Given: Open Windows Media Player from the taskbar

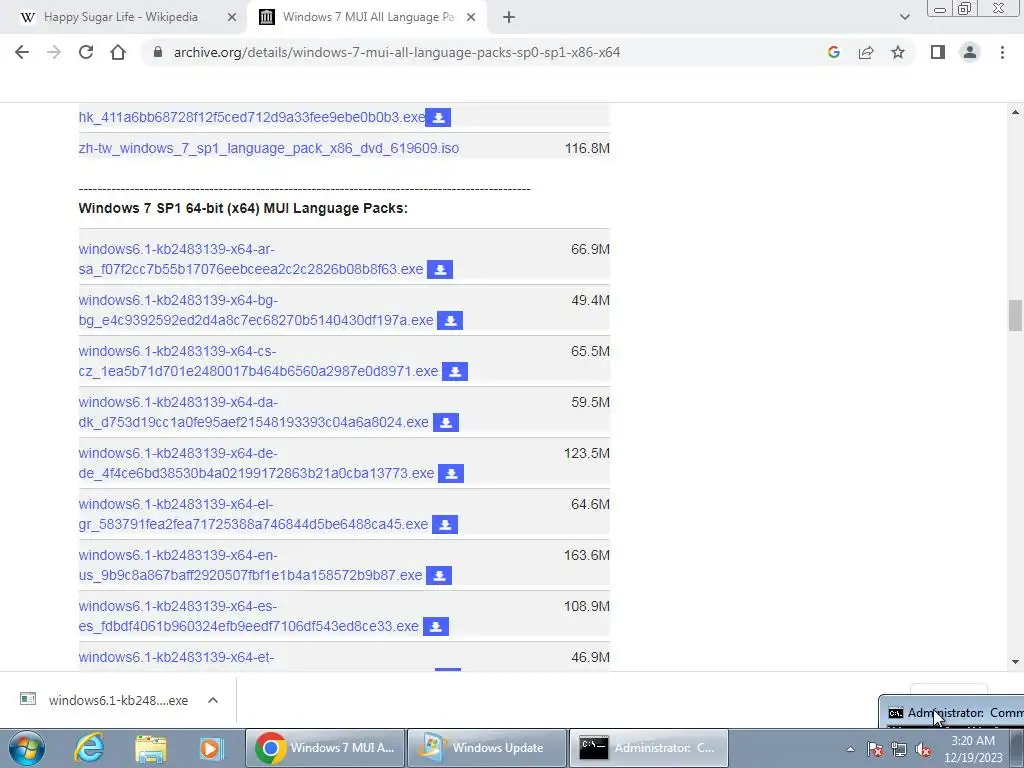Looking at the screenshot, I should 211,748.
